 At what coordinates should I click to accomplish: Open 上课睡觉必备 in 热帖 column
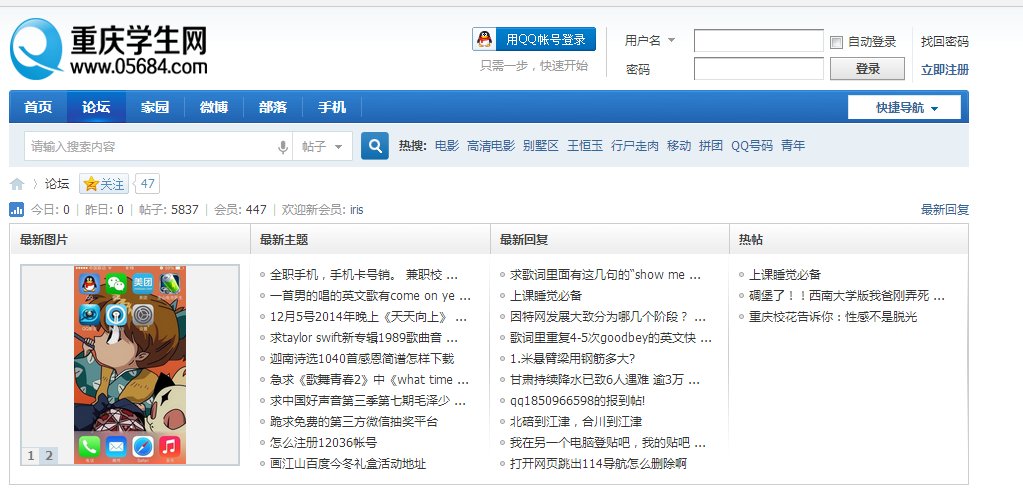[784, 275]
